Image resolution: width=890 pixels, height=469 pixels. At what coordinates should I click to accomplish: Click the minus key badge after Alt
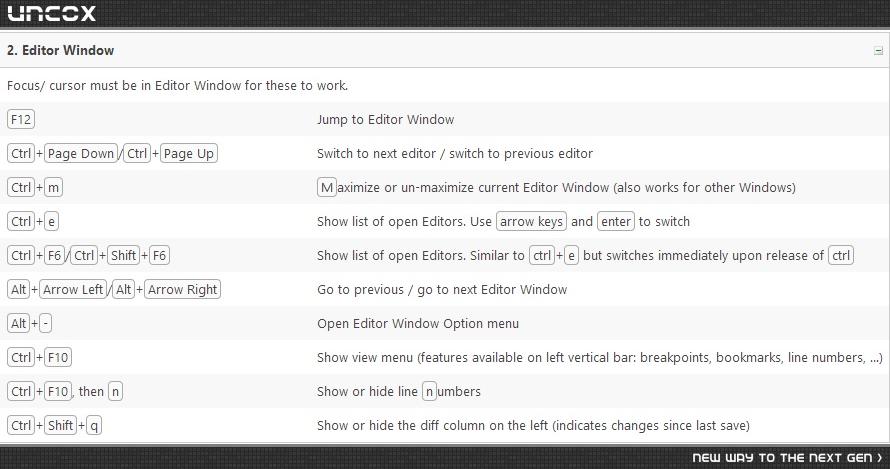click(x=45, y=324)
